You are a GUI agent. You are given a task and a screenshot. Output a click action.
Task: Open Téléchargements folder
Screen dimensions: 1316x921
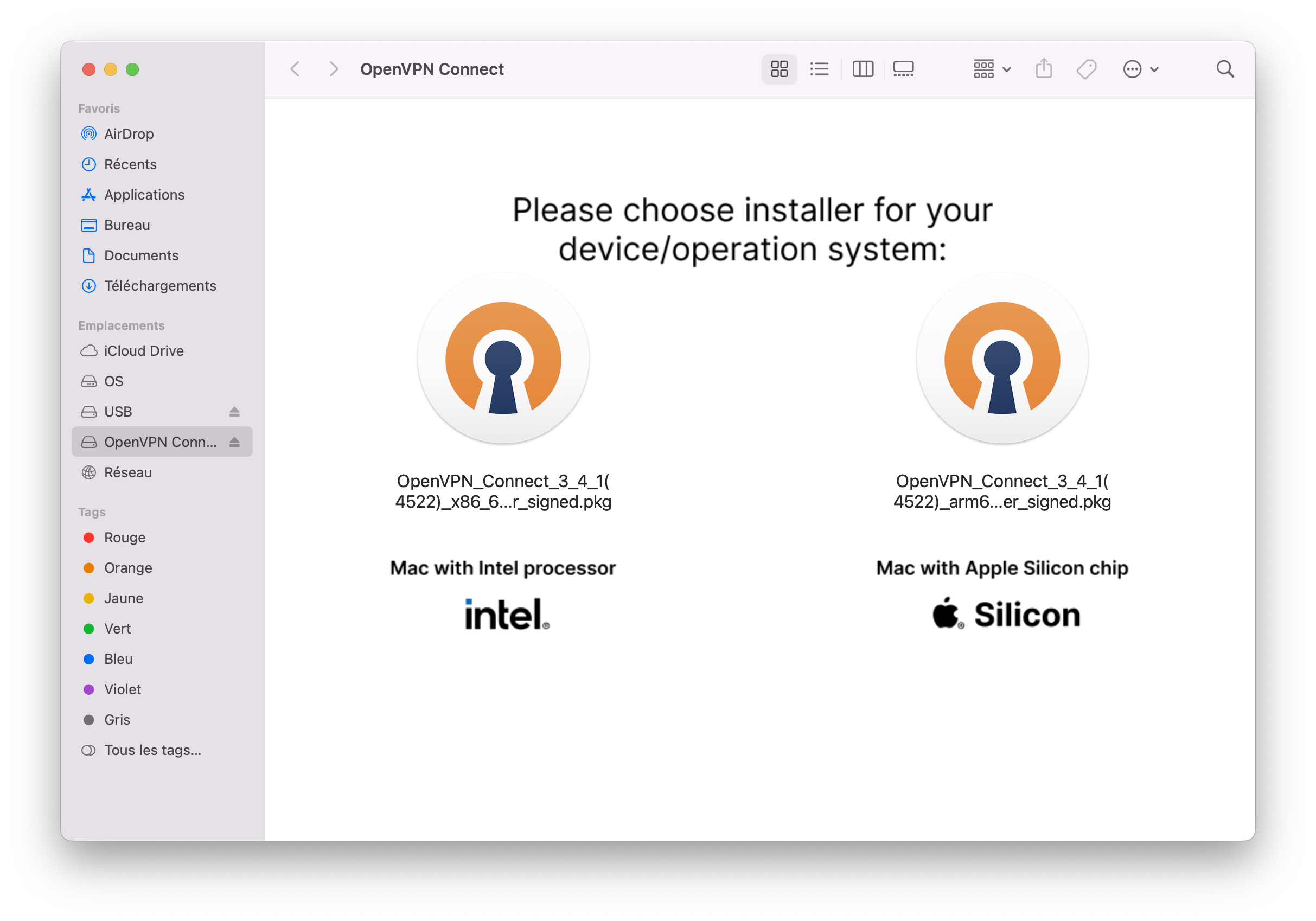(160, 287)
